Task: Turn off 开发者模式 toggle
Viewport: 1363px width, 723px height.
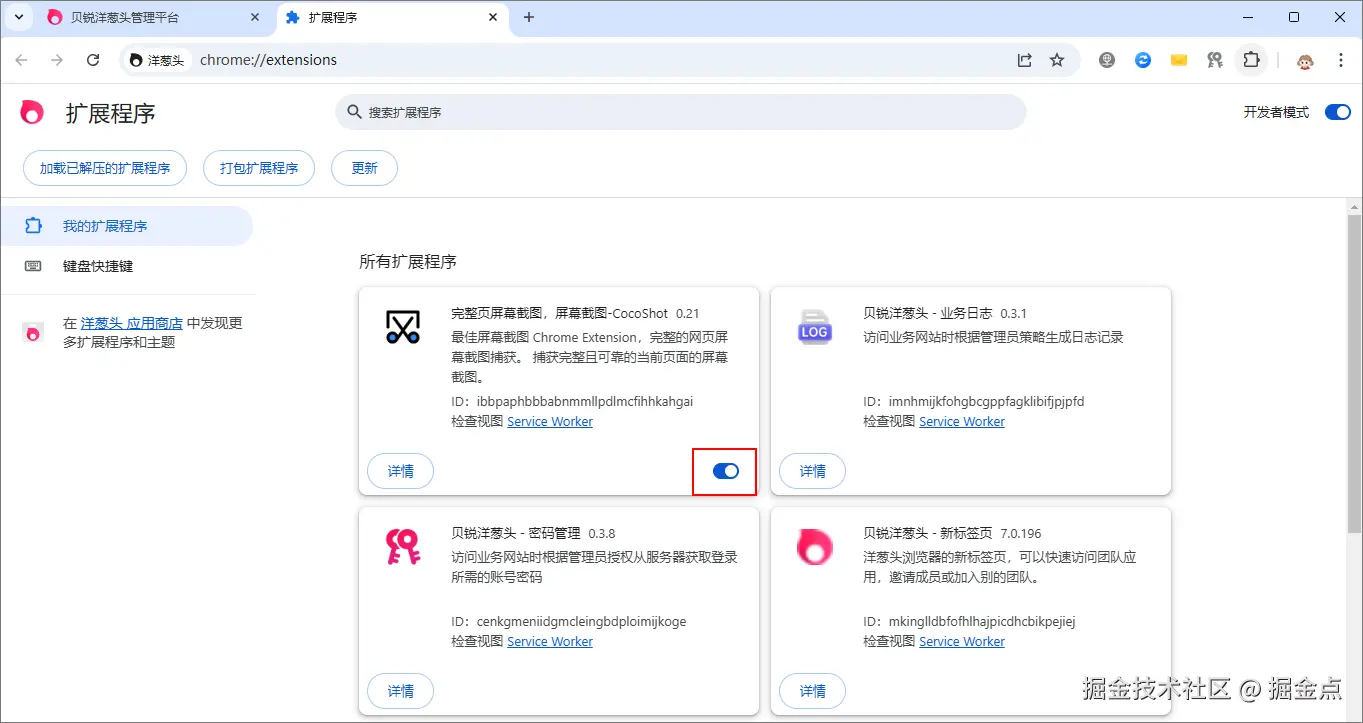Action: (x=1337, y=112)
